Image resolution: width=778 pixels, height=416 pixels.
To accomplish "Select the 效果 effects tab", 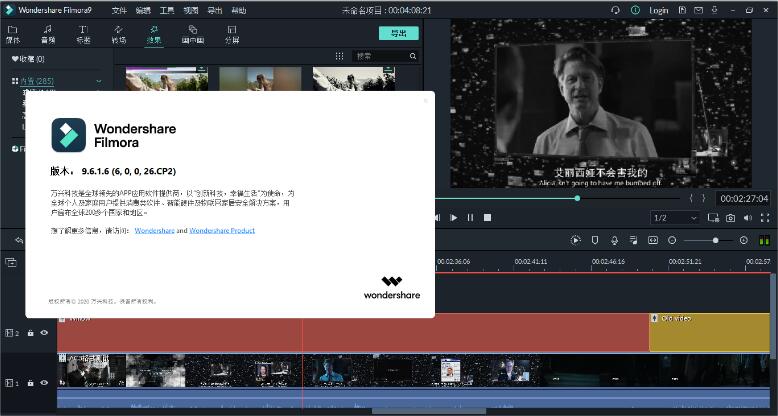I will click(154, 34).
